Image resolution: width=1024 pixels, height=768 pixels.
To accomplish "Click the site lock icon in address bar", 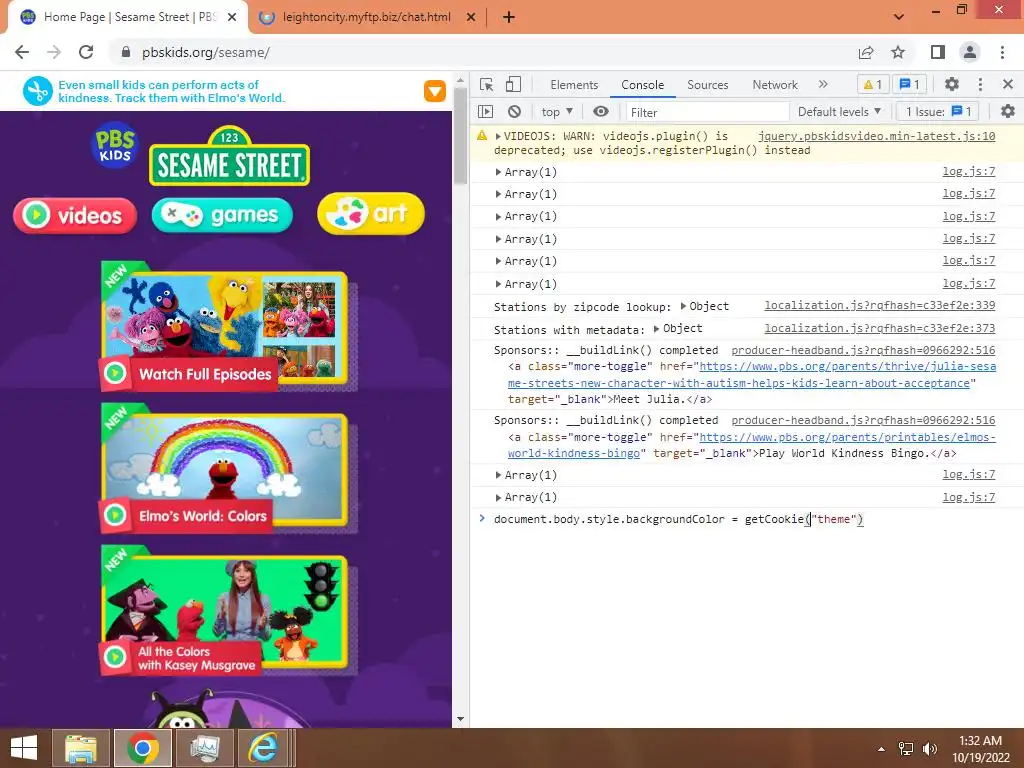I will tap(126, 52).
